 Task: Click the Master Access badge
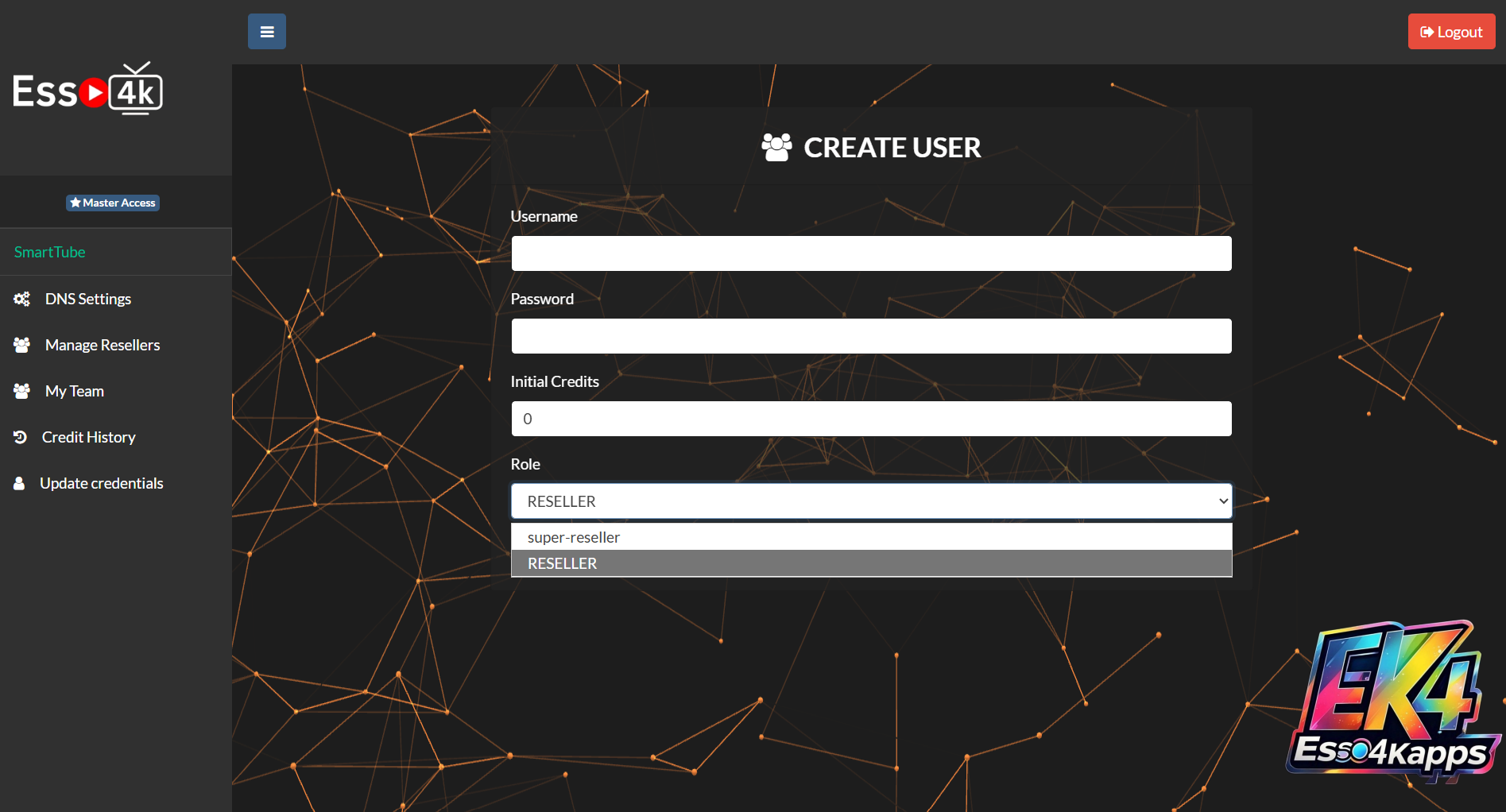click(113, 203)
